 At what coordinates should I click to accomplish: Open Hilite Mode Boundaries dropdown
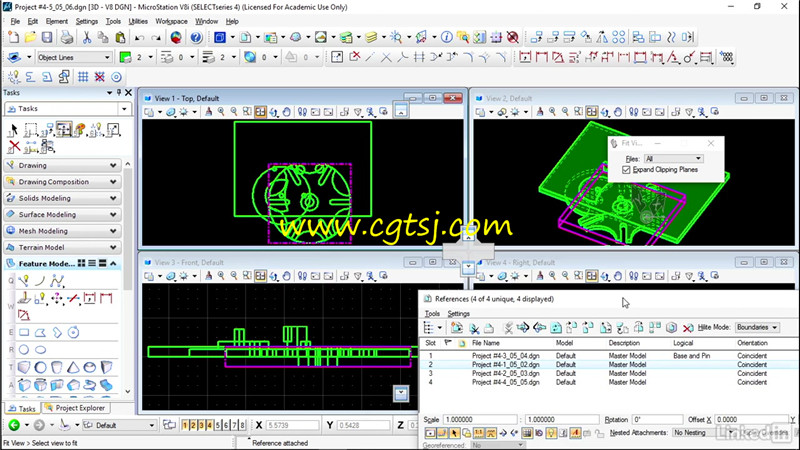757,328
